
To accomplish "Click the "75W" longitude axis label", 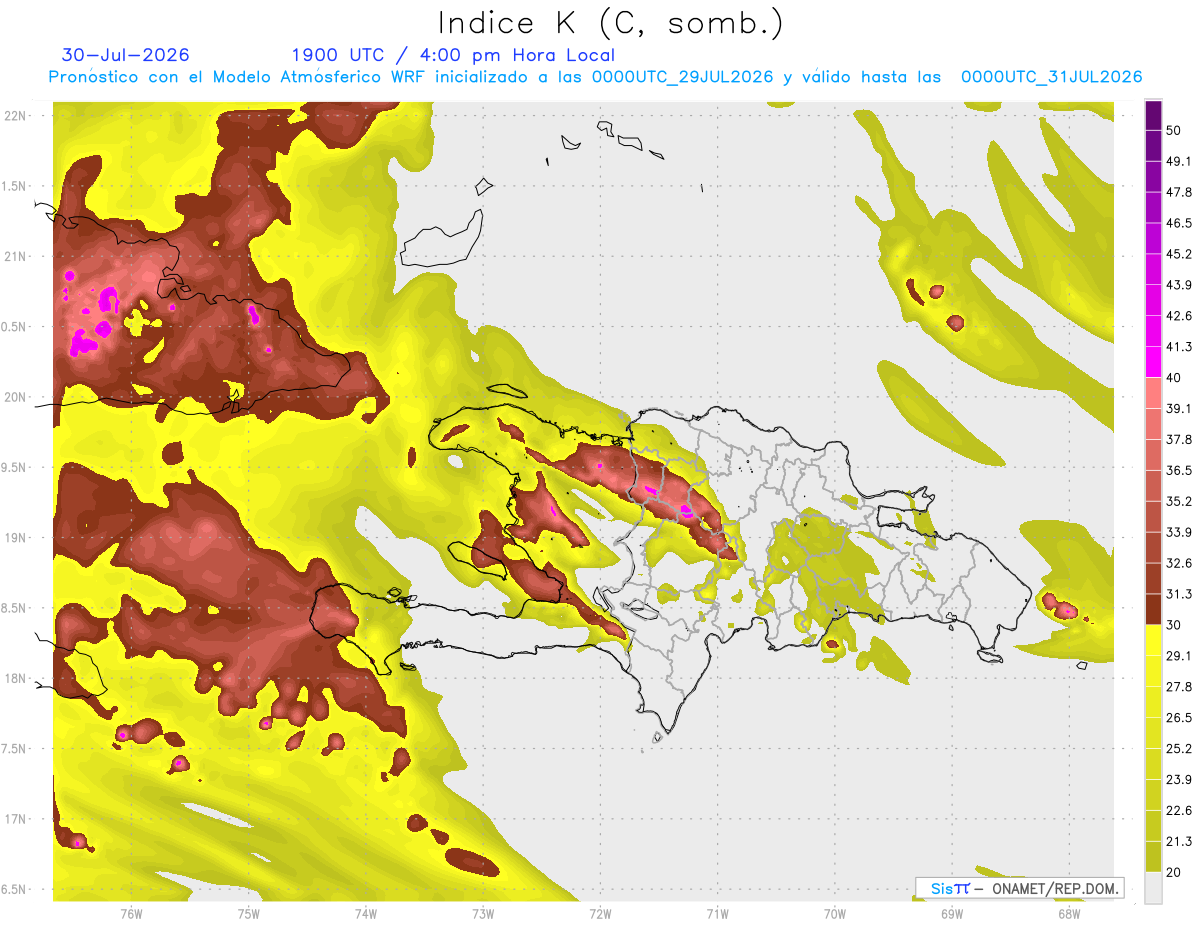I will coord(249,913).
